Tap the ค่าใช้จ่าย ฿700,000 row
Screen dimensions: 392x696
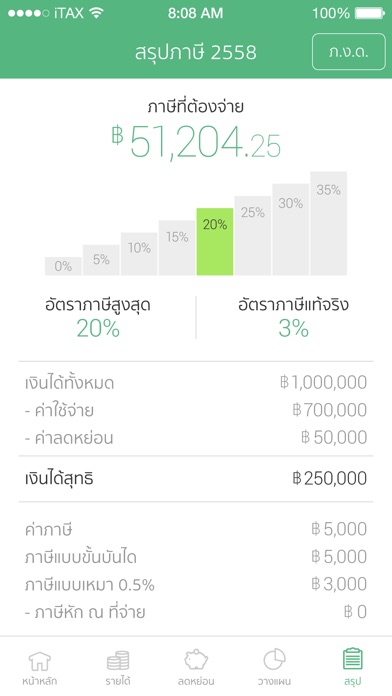pyautogui.click(x=196, y=410)
